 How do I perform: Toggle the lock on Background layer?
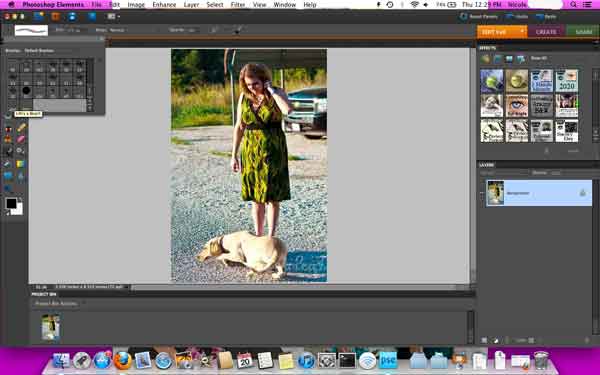[x=582, y=193]
